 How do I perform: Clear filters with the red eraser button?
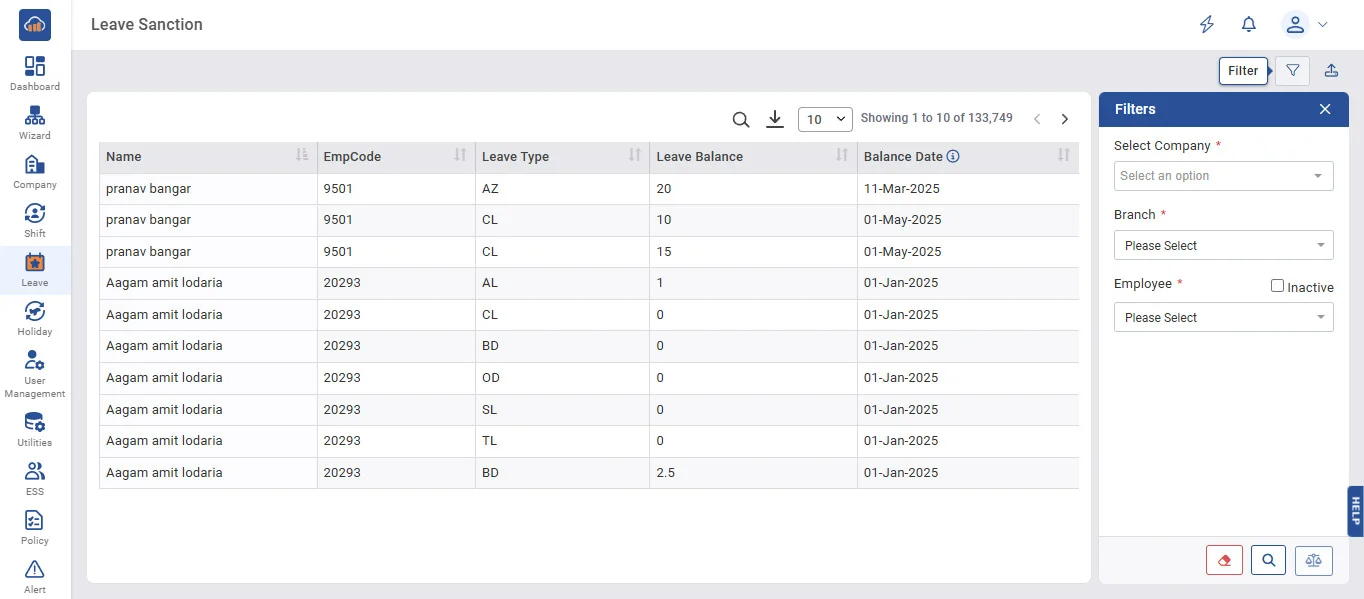pos(1224,561)
